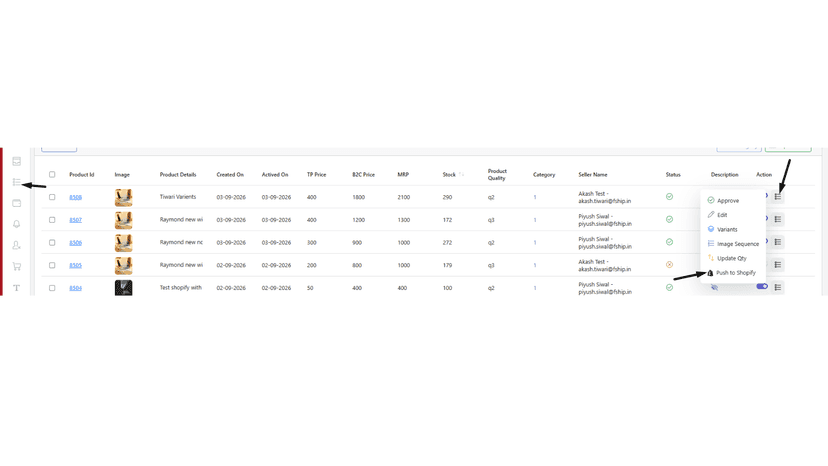Viewport: 828px width, 466px height.
Task: Select seller 'Piyush Siwal' in row 8507
Action: coord(605,220)
